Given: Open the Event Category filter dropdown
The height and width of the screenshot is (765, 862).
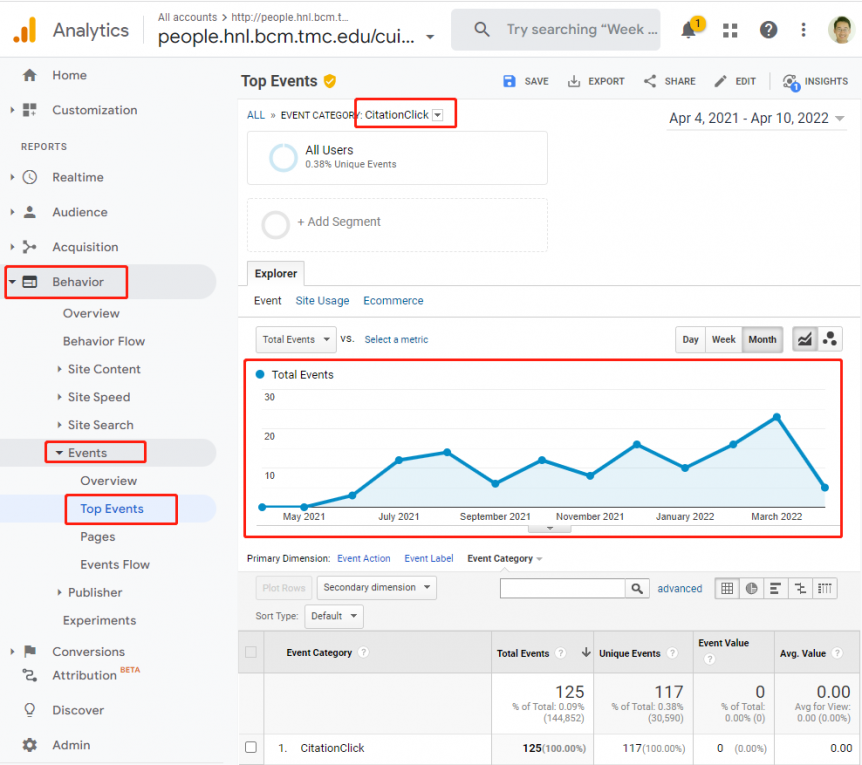Looking at the screenshot, I should click(x=437, y=114).
